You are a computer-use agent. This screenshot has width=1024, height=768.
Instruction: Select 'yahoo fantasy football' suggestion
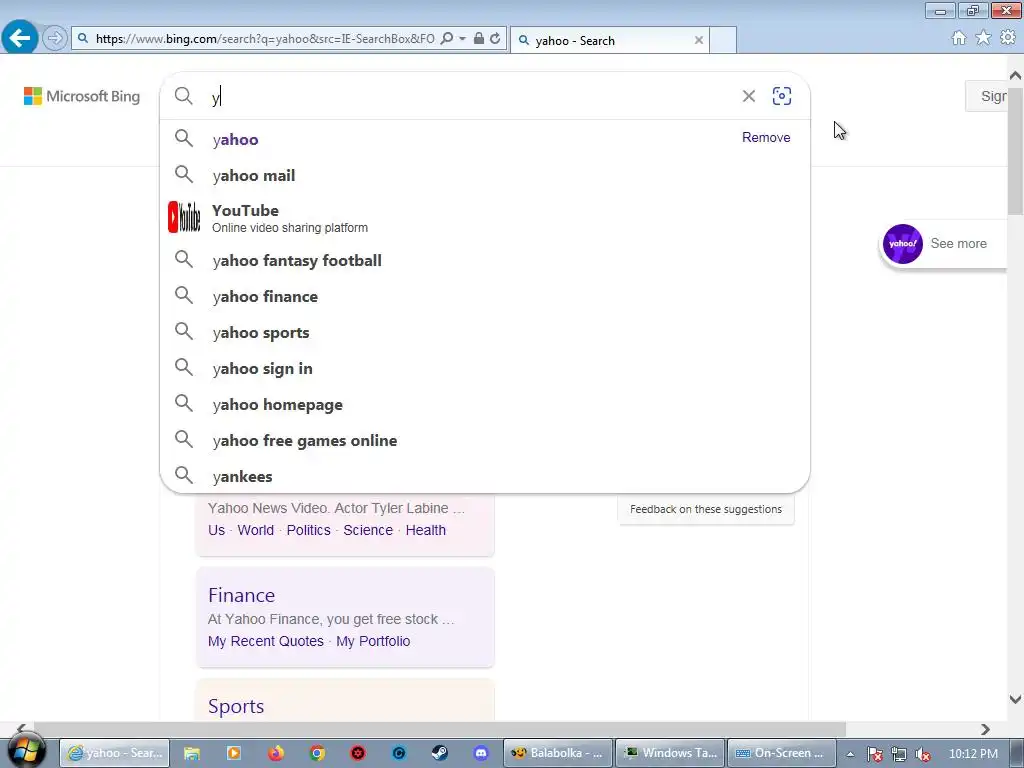[x=485, y=260]
